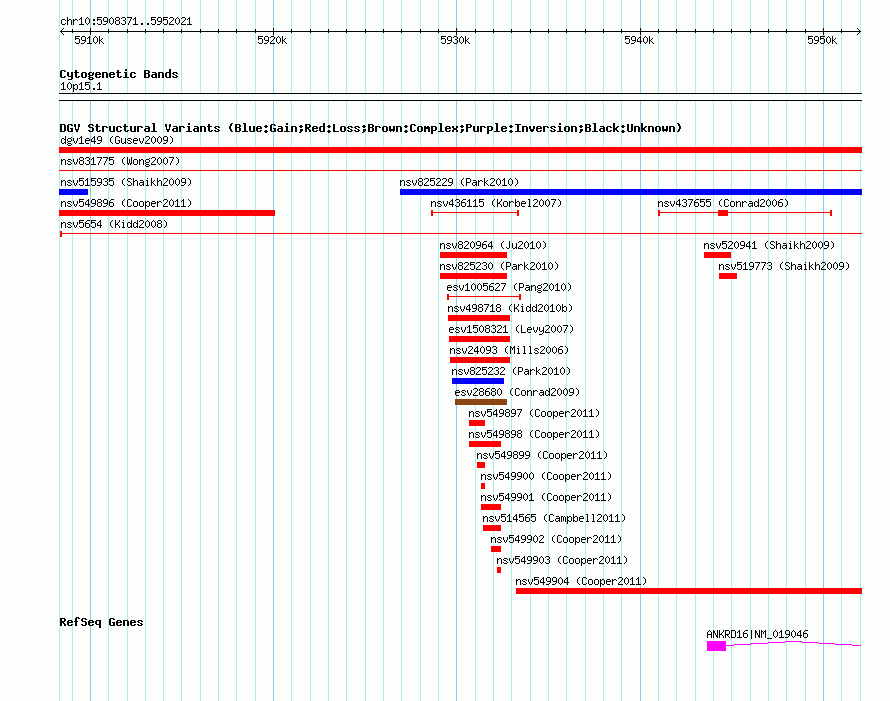Image resolution: width=890 pixels, height=701 pixels.
Task: Select the blue nsv515935 gain bar
Action: 73,192
